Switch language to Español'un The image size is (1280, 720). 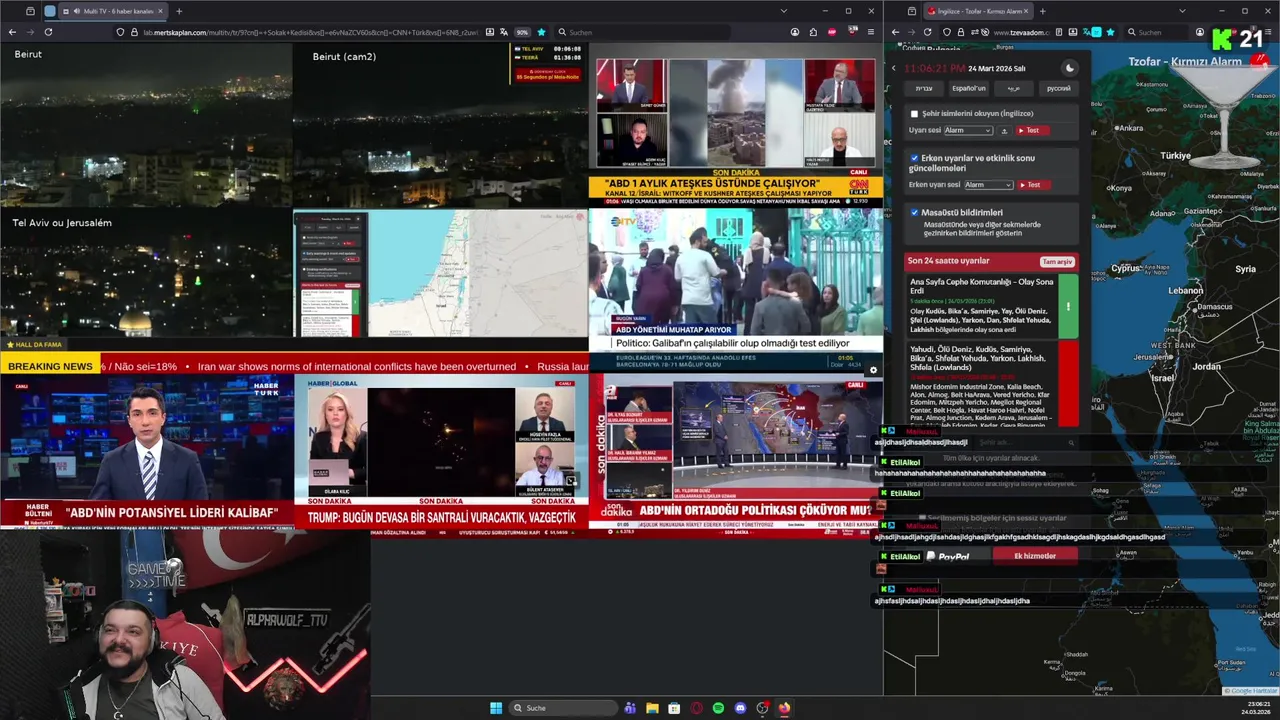pos(968,88)
